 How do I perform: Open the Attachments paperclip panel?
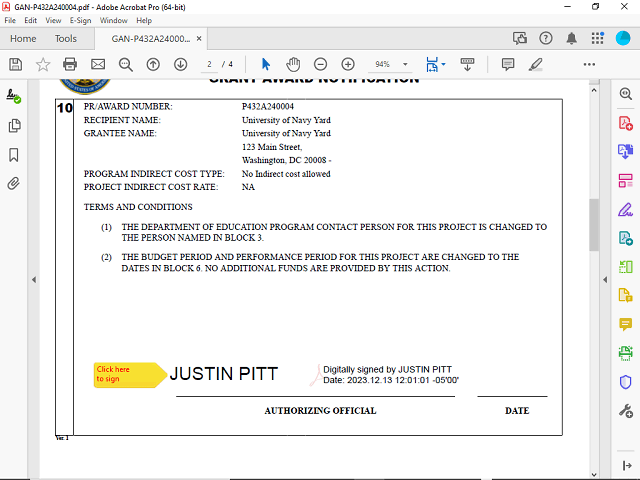coord(14,184)
